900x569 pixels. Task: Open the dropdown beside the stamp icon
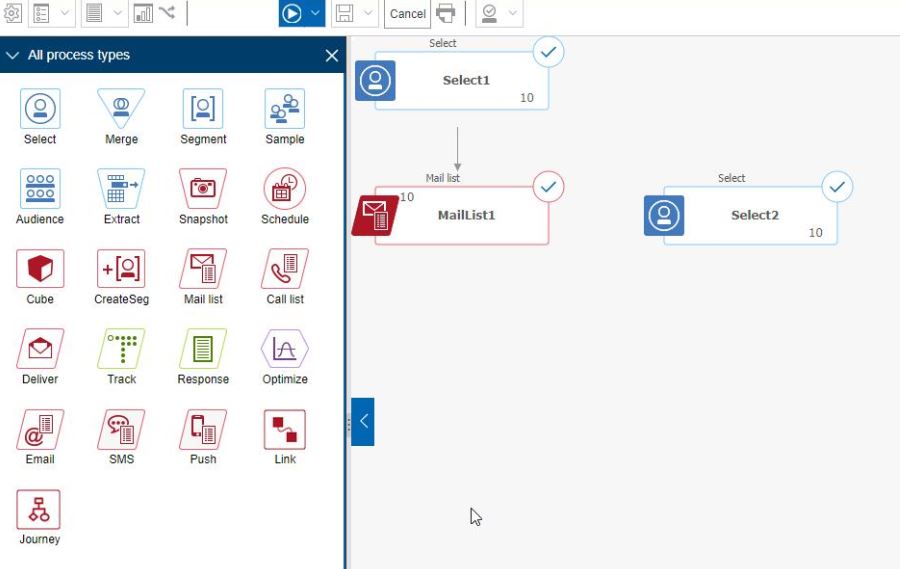[x=513, y=13]
